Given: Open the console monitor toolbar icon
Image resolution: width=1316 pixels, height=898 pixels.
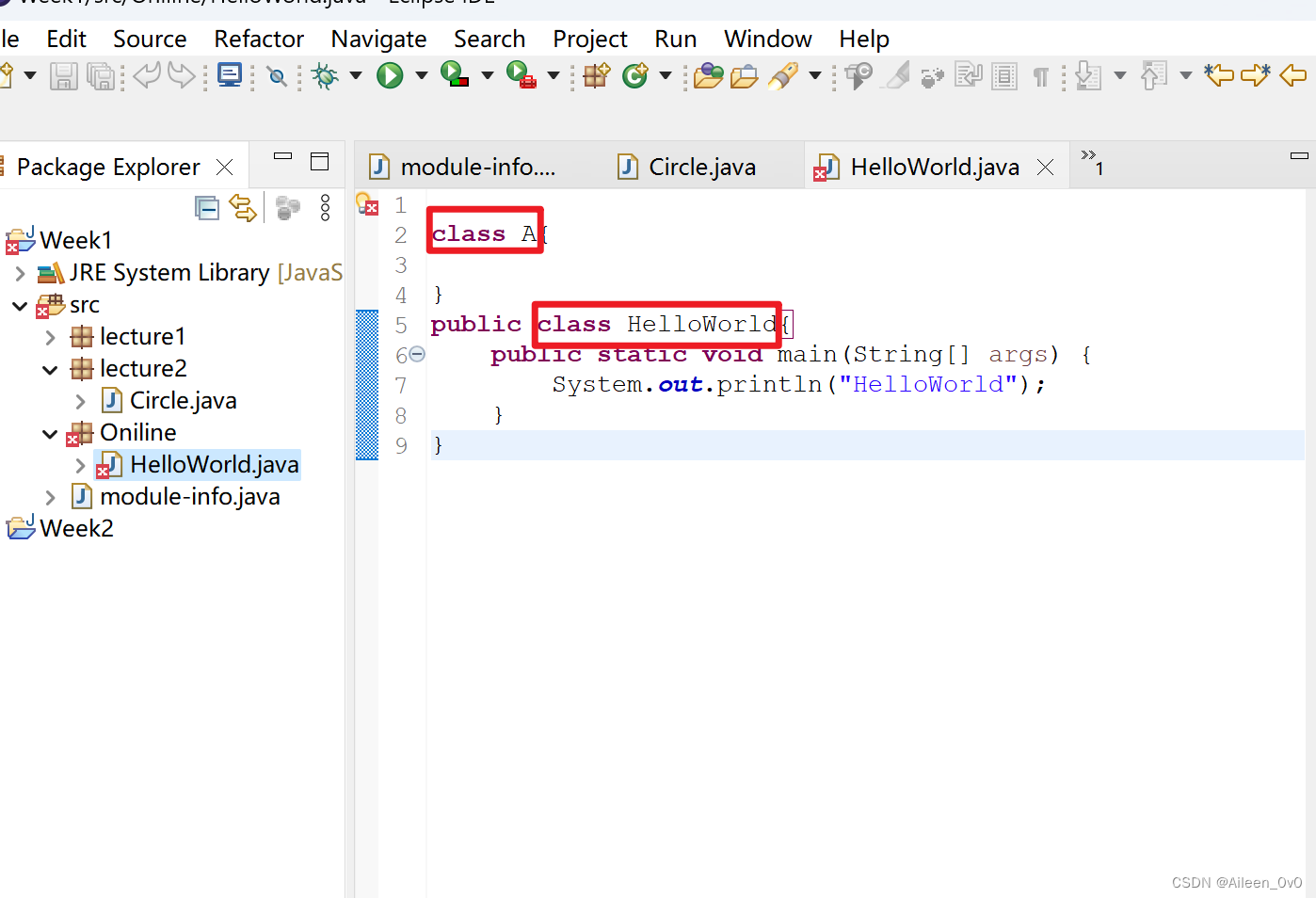Looking at the screenshot, I should coord(230,75).
